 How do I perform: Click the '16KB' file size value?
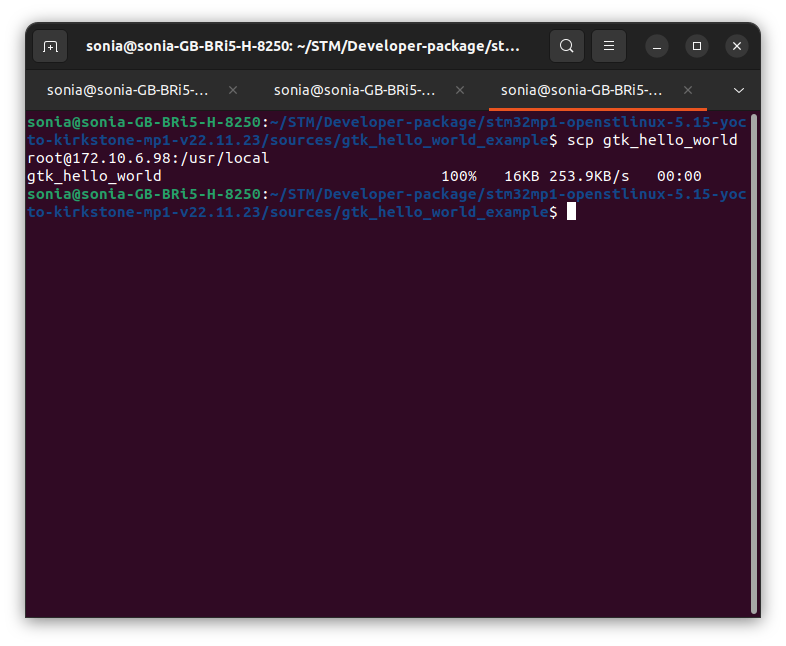pyautogui.click(x=521, y=176)
